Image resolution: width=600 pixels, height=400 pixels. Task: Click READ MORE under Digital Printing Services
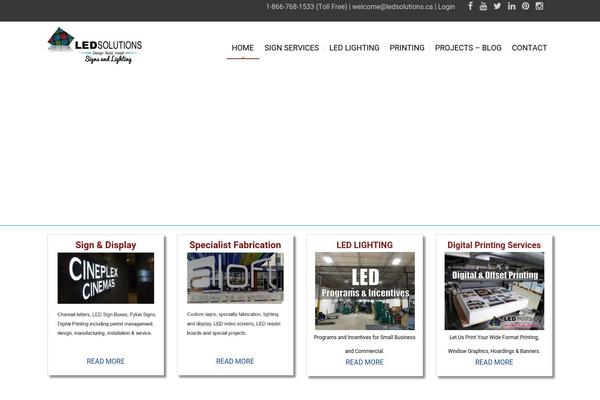[x=494, y=362]
